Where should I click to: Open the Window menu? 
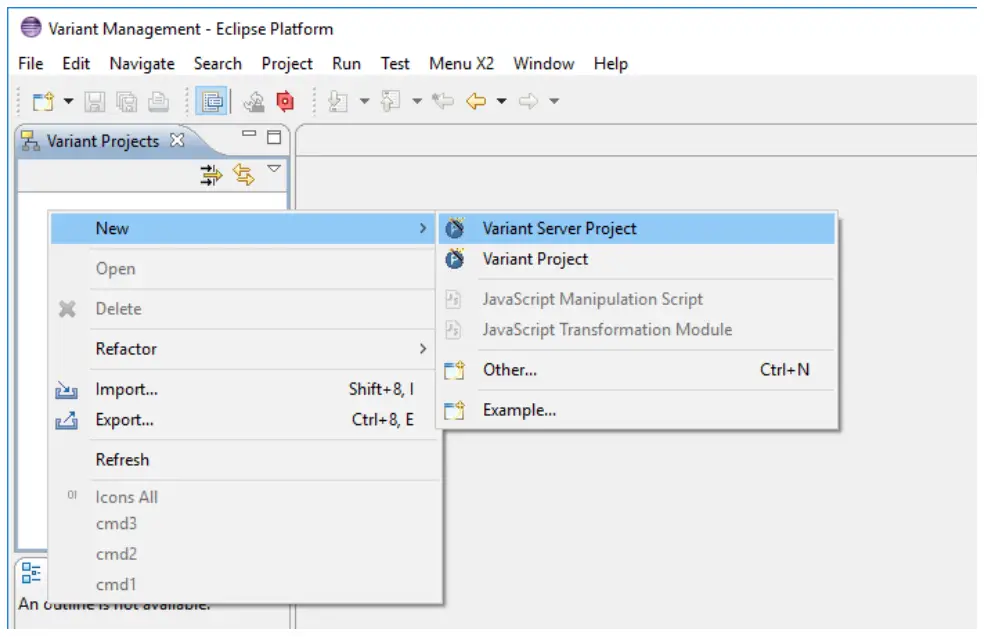click(x=543, y=63)
